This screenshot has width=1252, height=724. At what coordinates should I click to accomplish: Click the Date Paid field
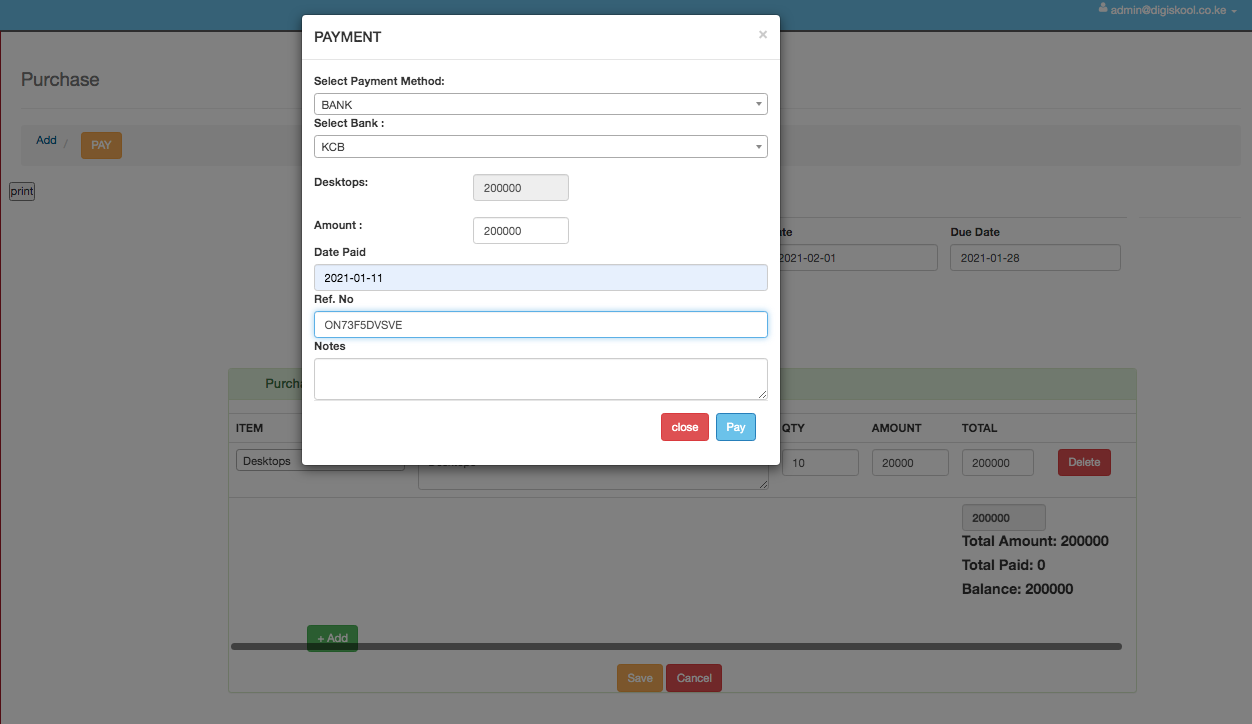click(x=540, y=278)
